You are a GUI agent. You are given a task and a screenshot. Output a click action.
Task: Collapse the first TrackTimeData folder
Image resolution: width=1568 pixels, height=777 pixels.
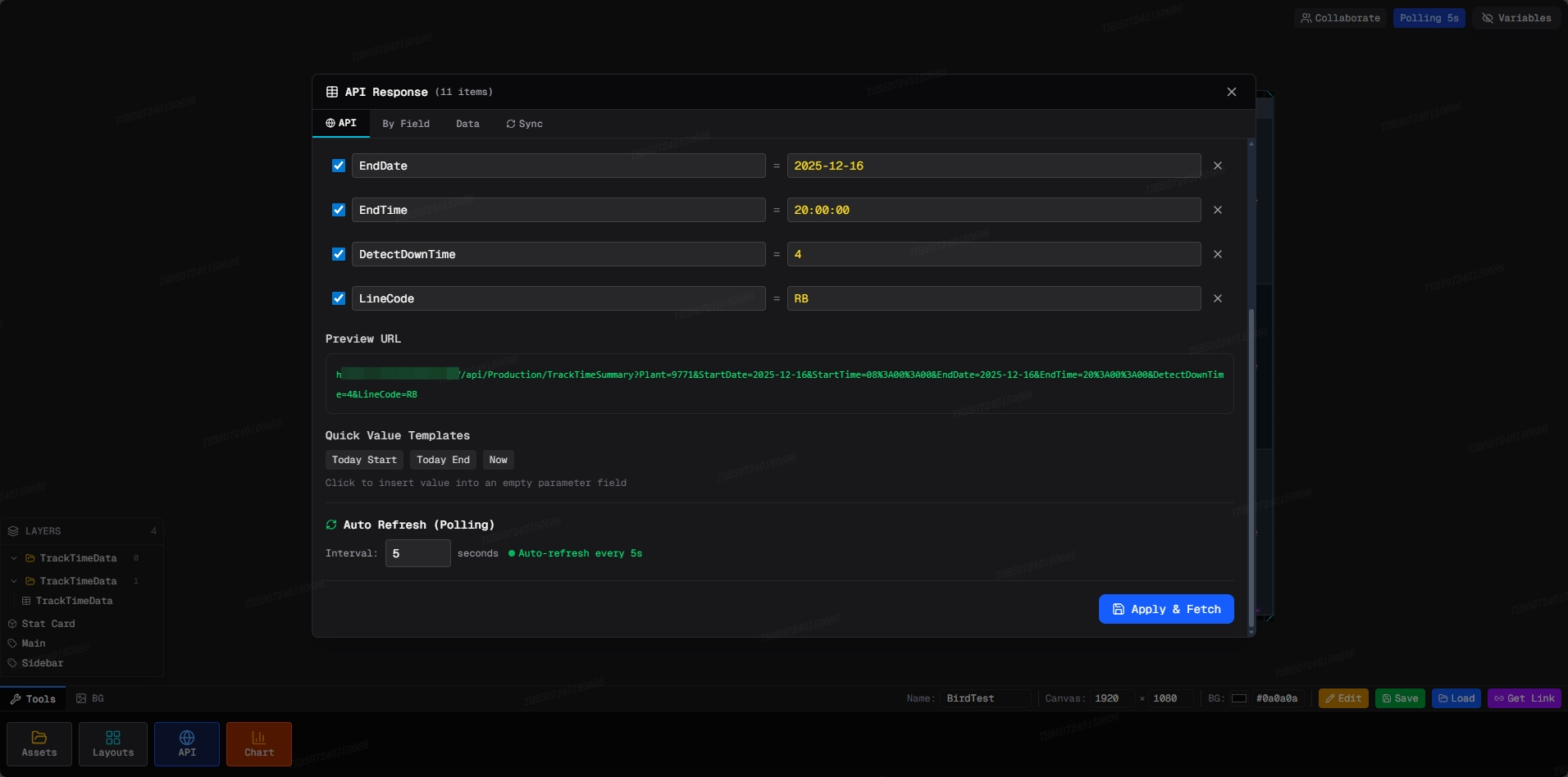(14, 558)
